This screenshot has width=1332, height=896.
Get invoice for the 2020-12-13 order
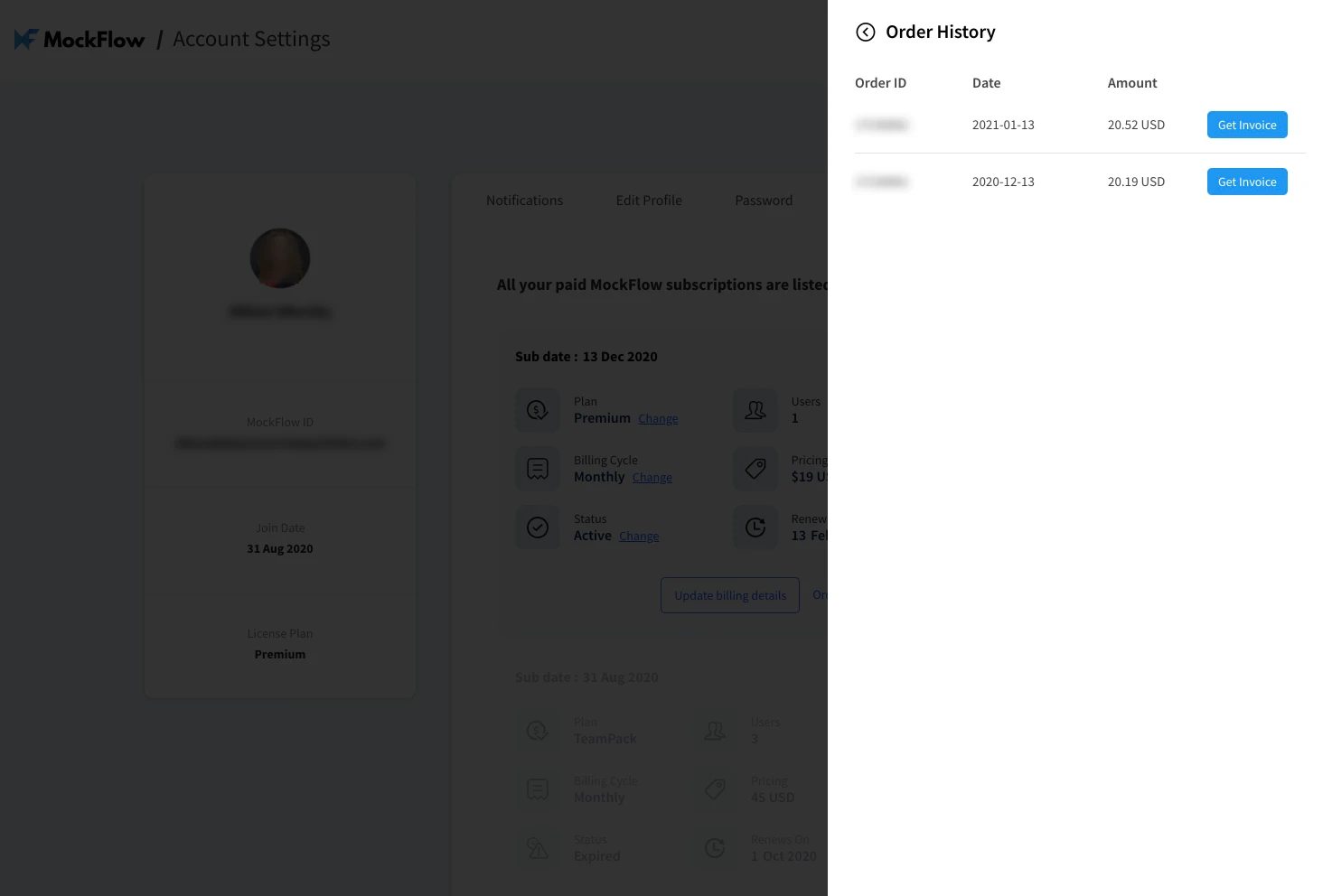pos(1247,182)
